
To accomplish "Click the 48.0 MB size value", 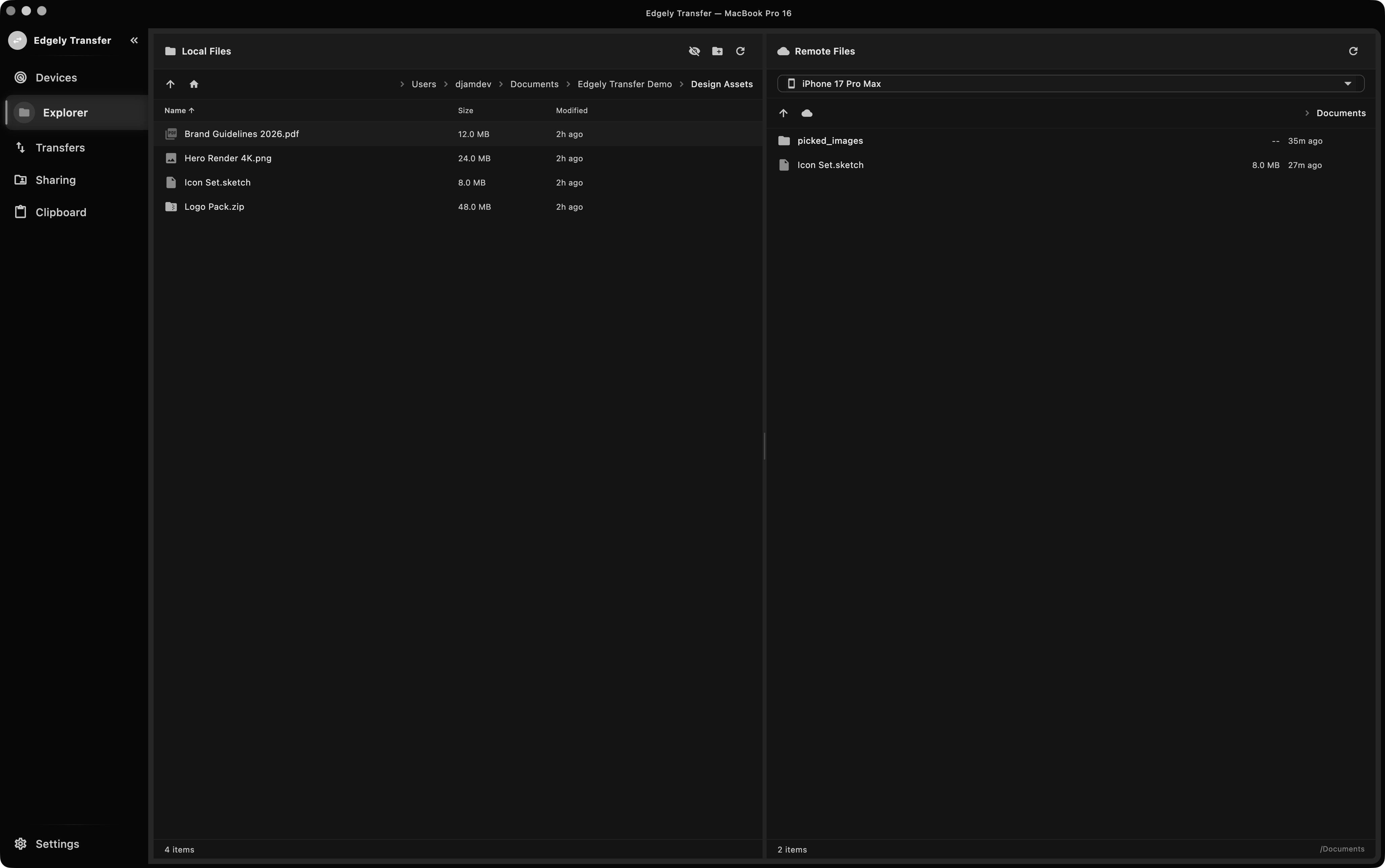I will [x=474, y=207].
